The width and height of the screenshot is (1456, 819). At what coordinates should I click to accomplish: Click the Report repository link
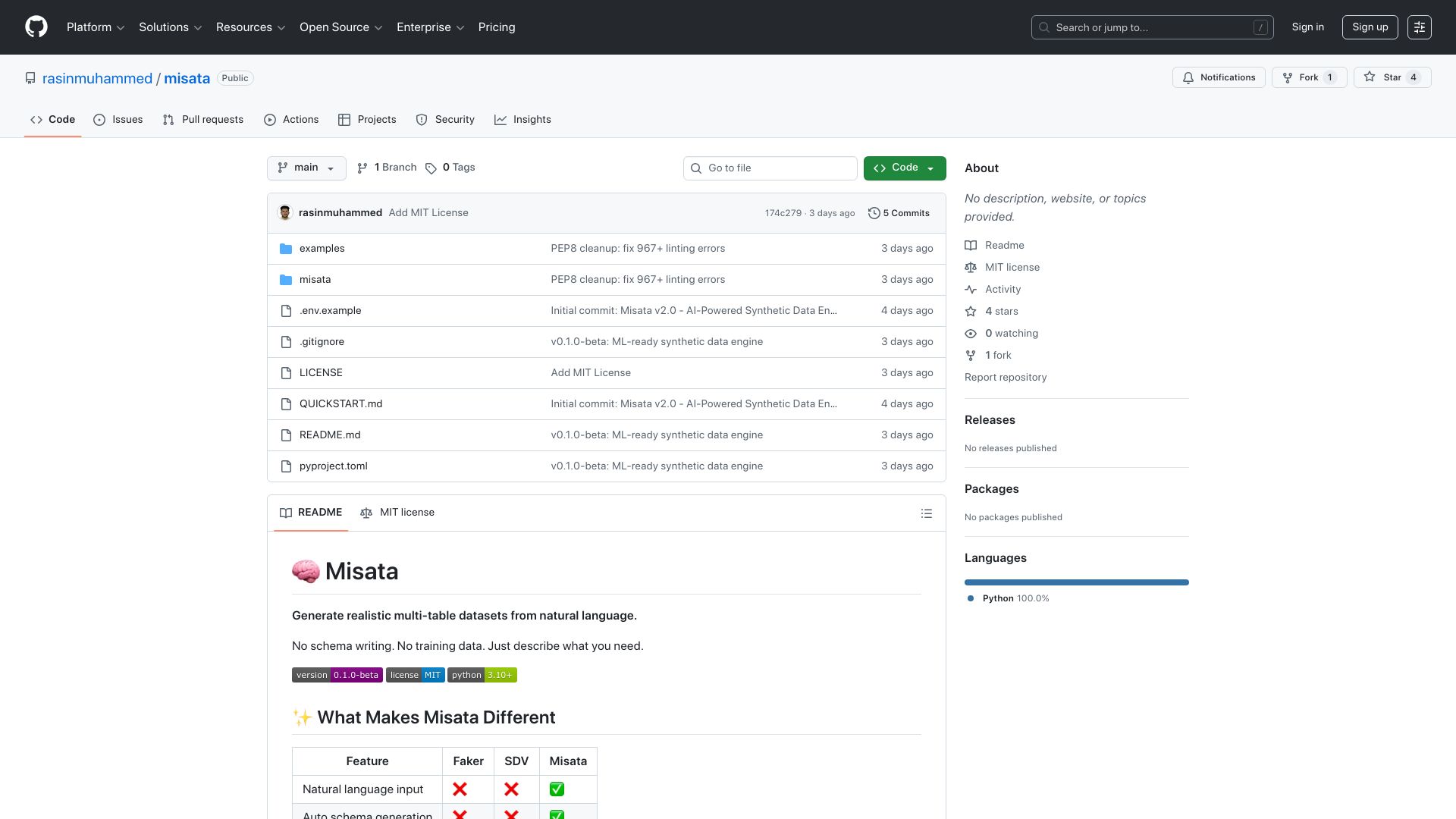click(x=1006, y=378)
